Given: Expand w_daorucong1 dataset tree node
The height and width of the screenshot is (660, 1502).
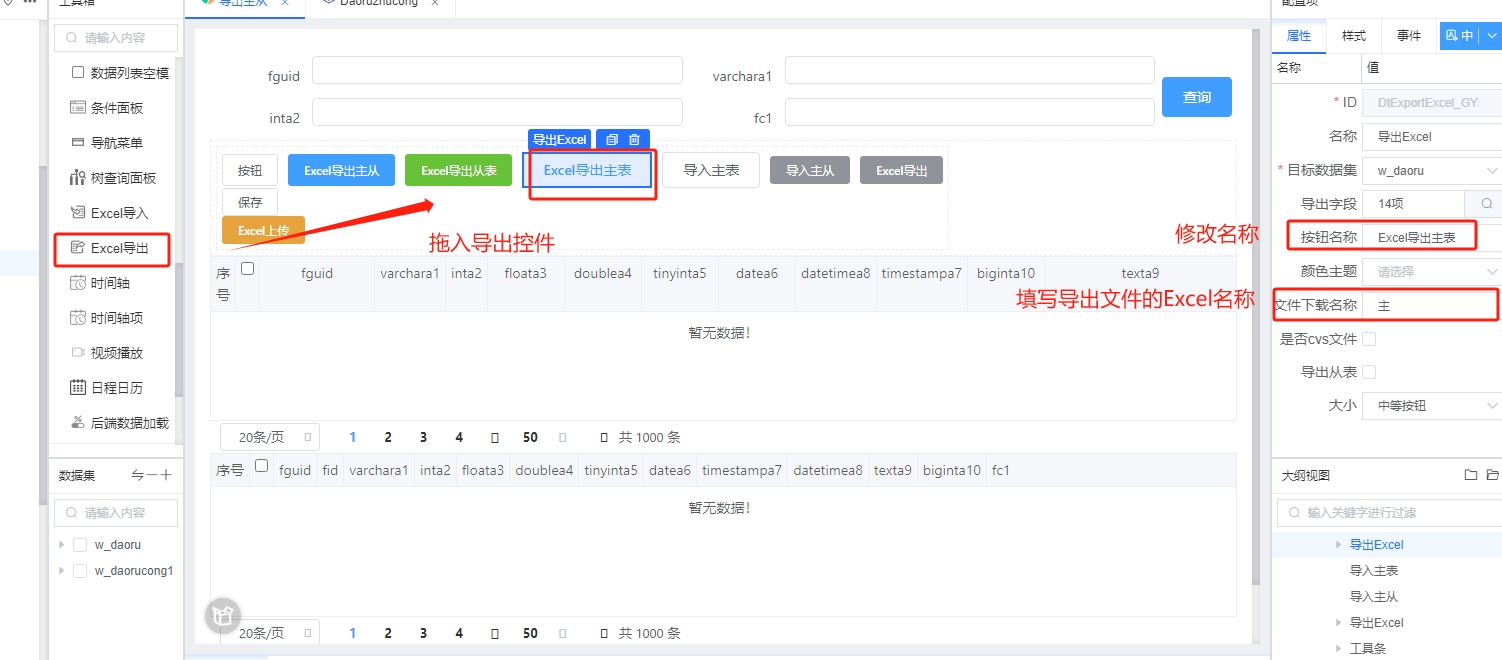Looking at the screenshot, I should point(62,571).
